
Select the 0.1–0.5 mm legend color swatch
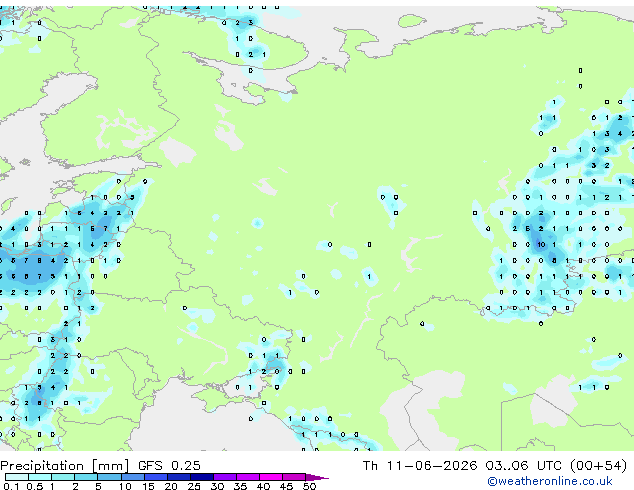[x=17, y=477]
